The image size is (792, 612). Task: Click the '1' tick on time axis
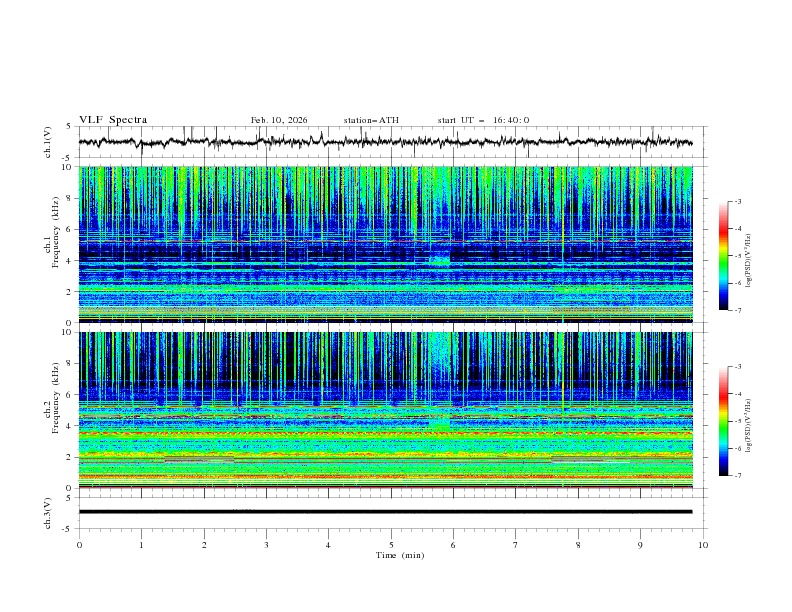(x=141, y=545)
